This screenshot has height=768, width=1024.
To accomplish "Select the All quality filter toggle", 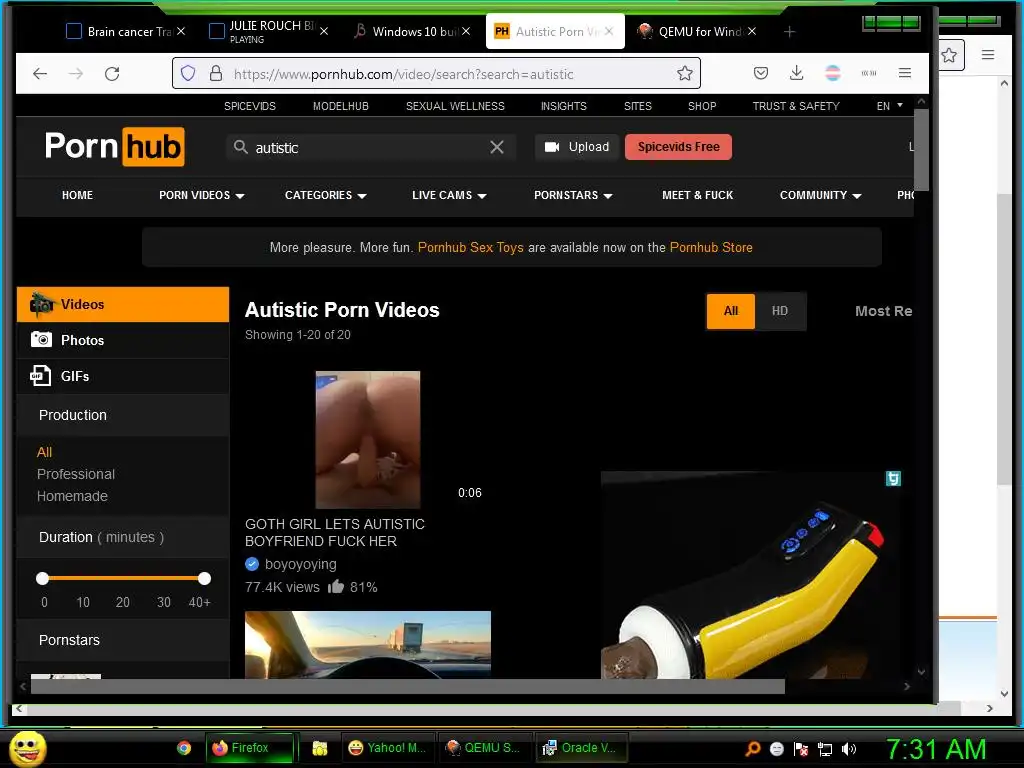I will click(x=731, y=311).
